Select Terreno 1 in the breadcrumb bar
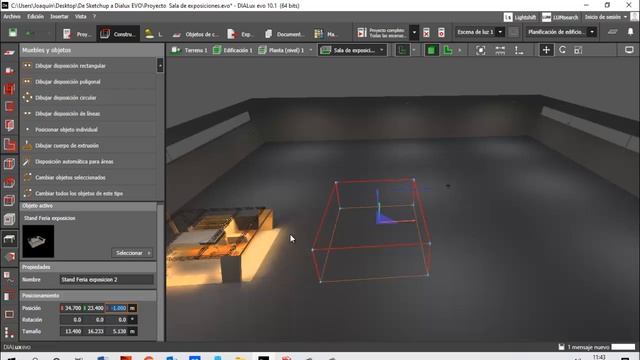640x360 pixels. 189,50
